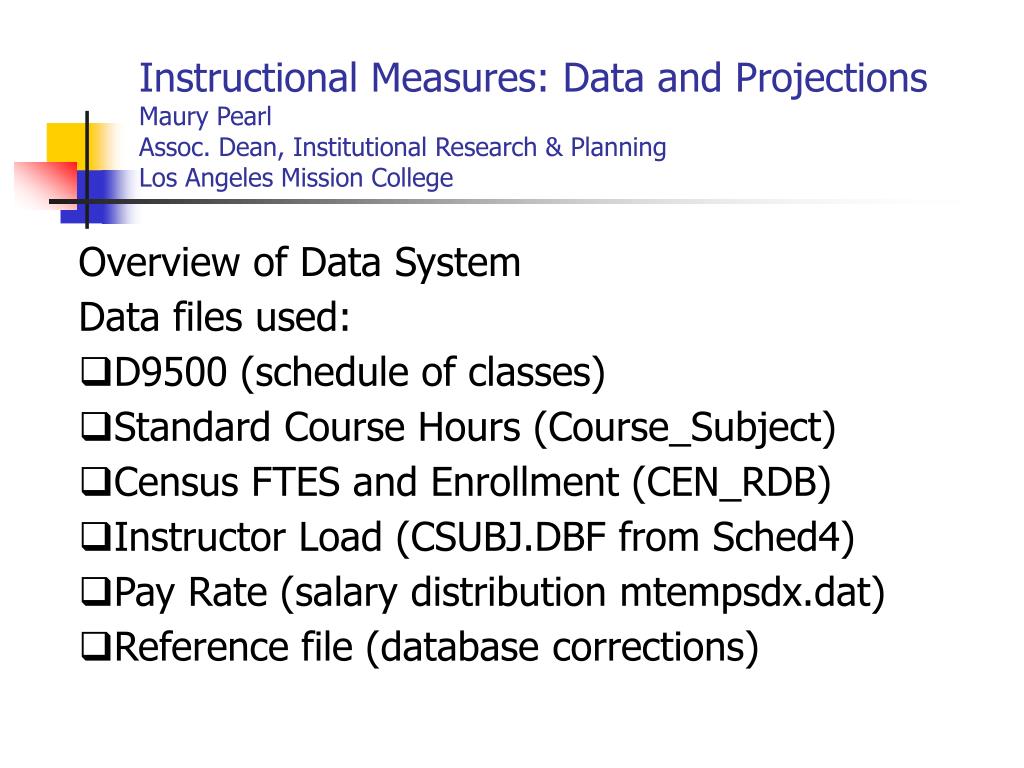Tick the checkbox beside D9500 schedule of classes

(x=96, y=371)
